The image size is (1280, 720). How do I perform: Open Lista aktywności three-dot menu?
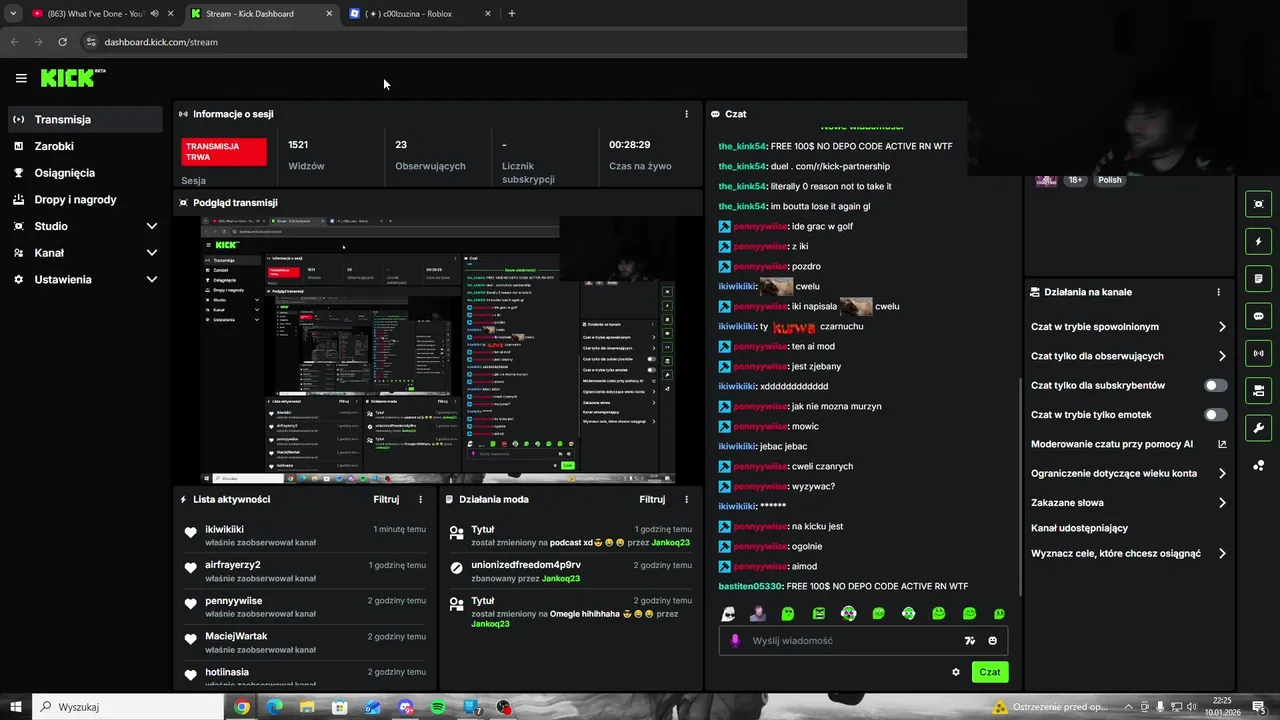[420, 499]
